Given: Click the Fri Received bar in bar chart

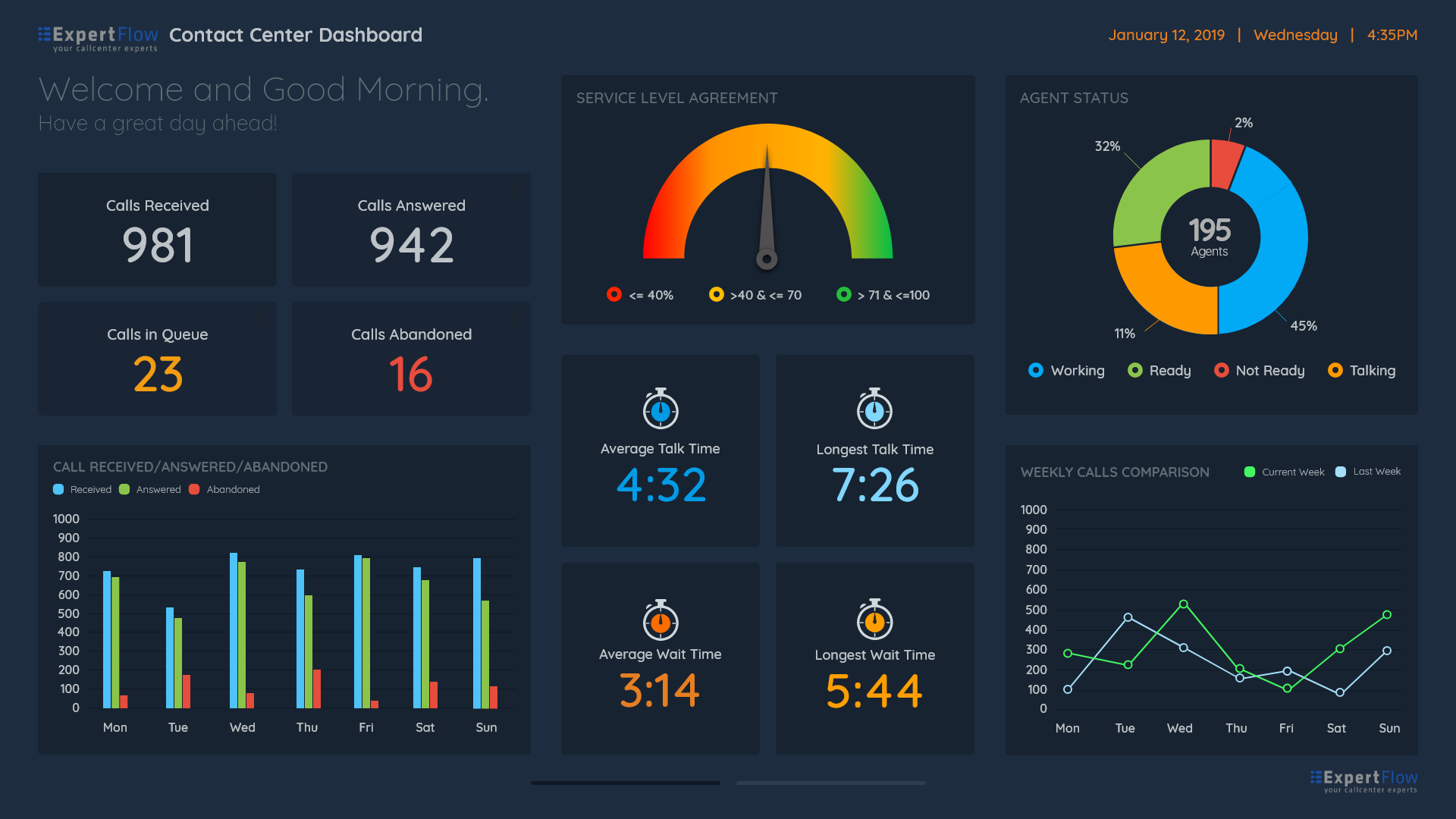Looking at the screenshot, I should [x=358, y=632].
